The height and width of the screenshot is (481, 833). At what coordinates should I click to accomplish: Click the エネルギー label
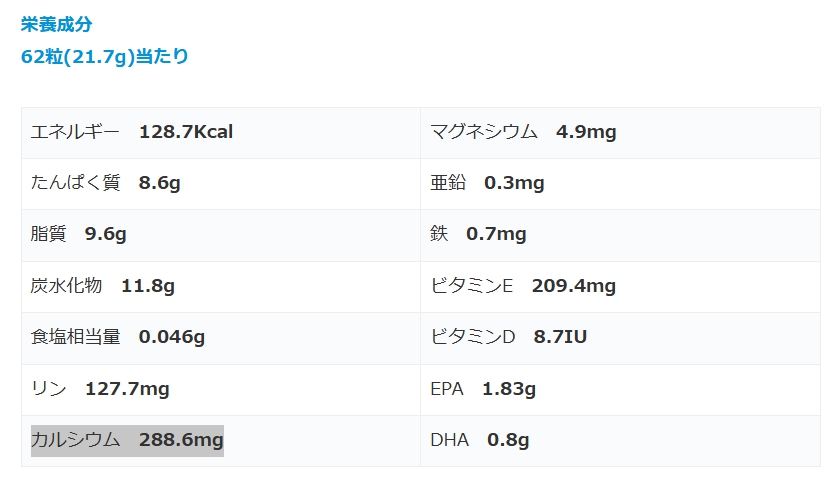[x=75, y=131]
